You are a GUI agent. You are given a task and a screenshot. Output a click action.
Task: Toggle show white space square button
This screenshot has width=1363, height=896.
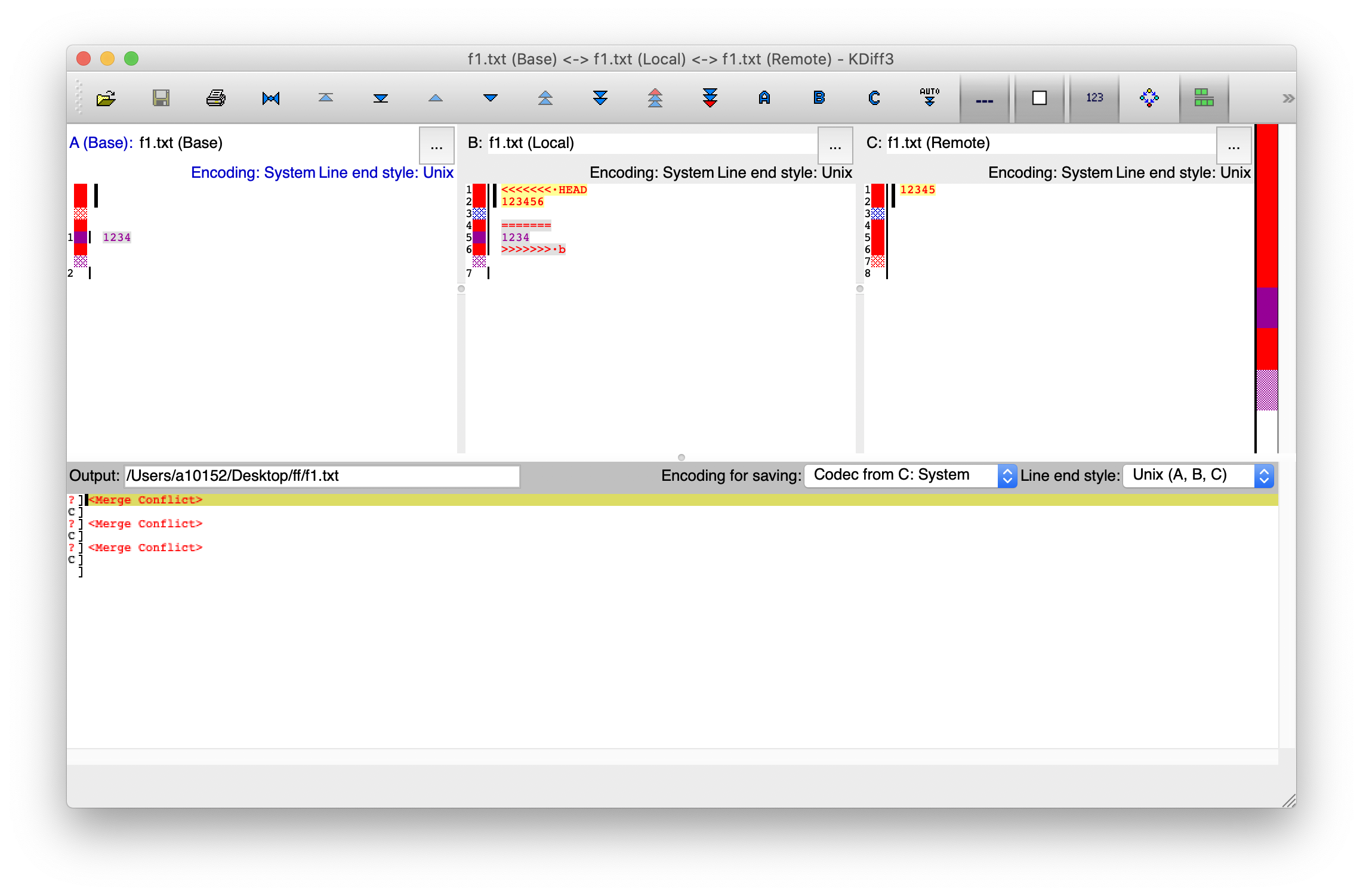coord(1039,98)
